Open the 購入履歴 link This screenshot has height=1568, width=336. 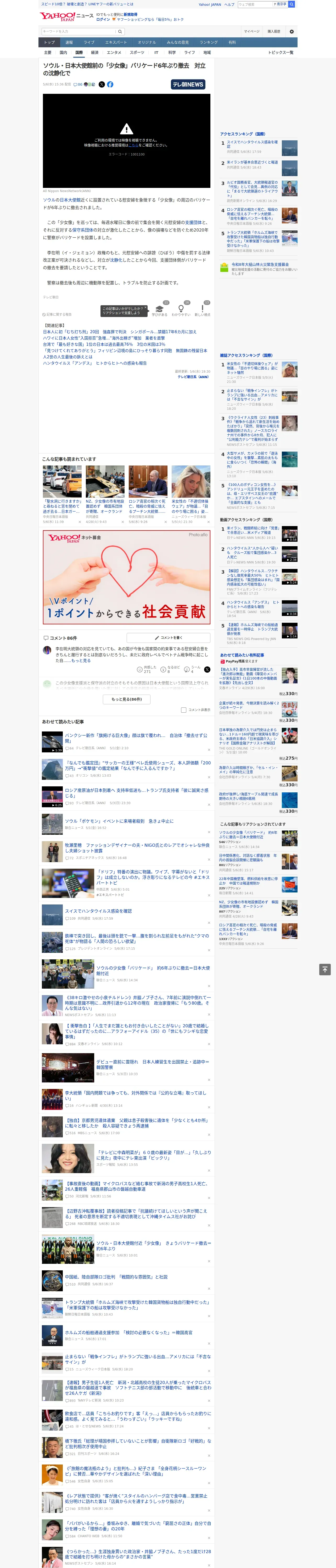(274, 31)
